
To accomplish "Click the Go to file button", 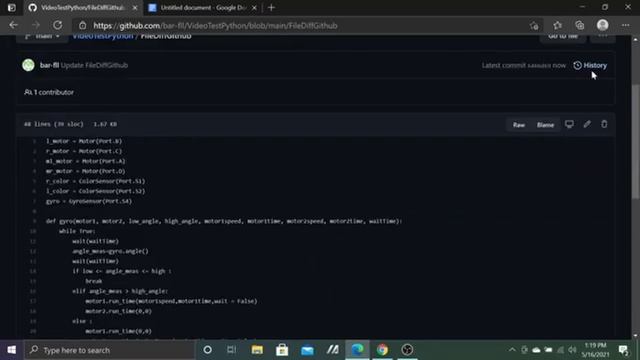I will point(563,37).
